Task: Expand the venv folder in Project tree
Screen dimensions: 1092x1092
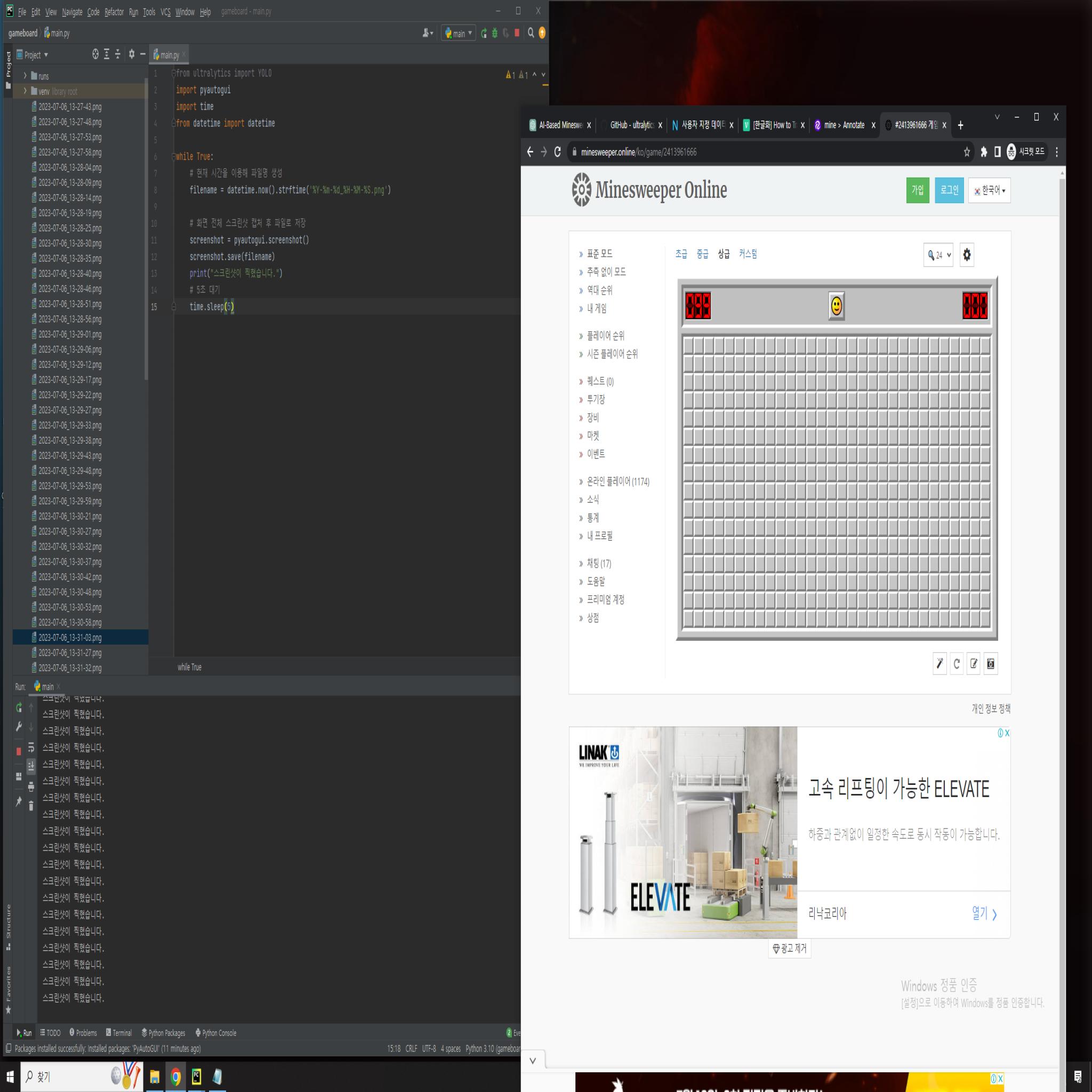Action: (25, 91)
